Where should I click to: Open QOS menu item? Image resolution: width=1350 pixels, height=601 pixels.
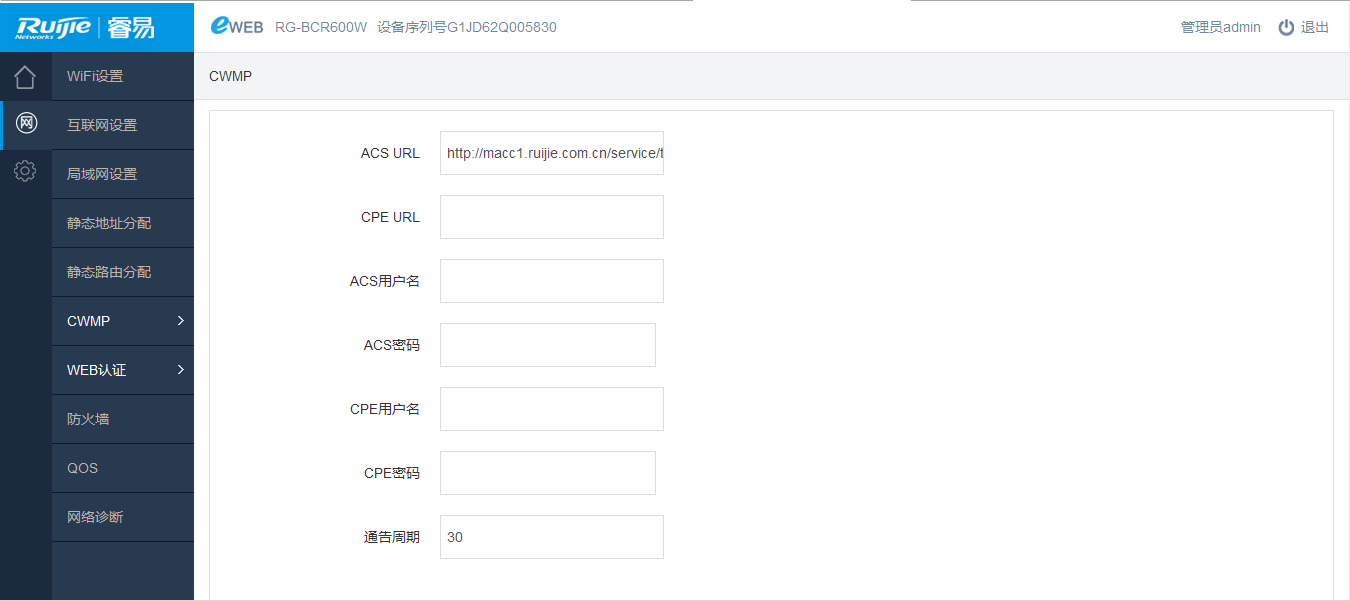pyautogui.click(x=123, y=468)
